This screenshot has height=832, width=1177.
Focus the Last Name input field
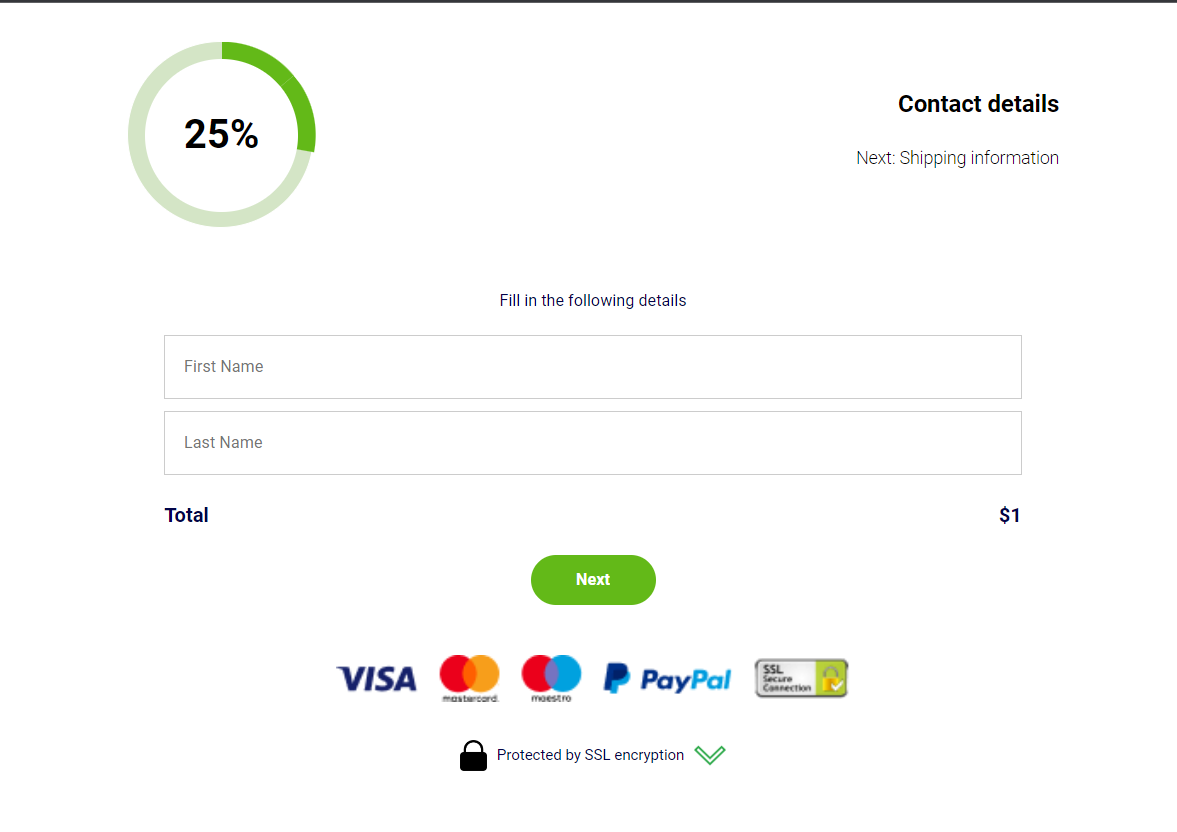click(592, 443)
